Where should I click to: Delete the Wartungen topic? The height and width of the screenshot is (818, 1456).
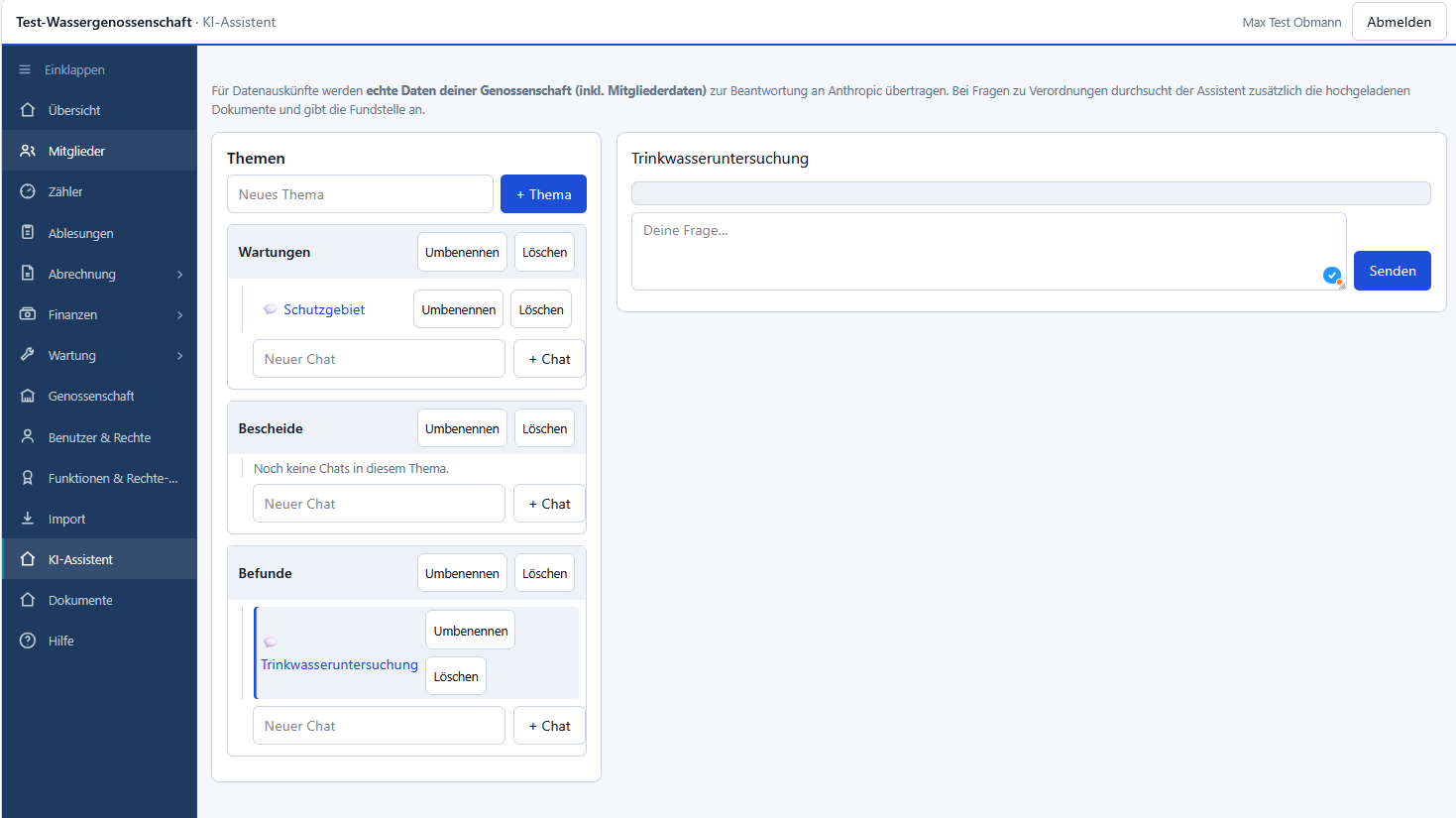coord(544,252)
